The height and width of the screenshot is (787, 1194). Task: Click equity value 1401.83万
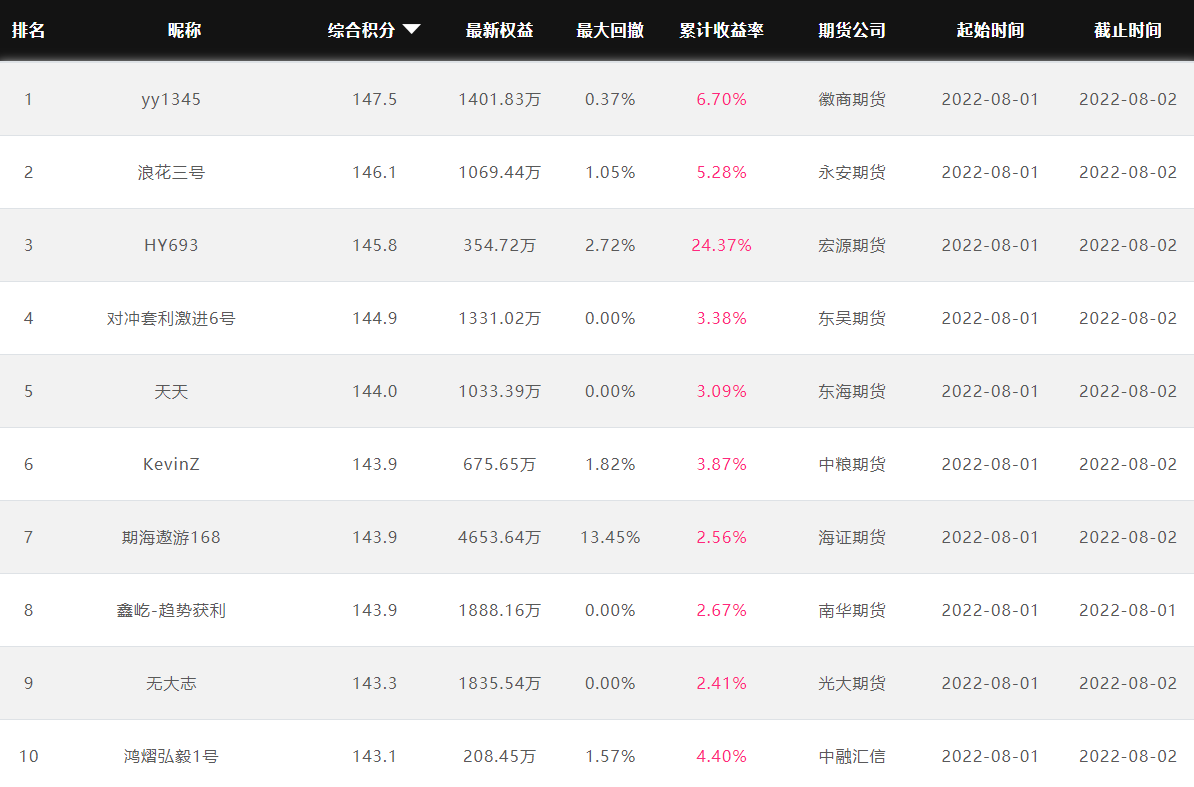500,99
